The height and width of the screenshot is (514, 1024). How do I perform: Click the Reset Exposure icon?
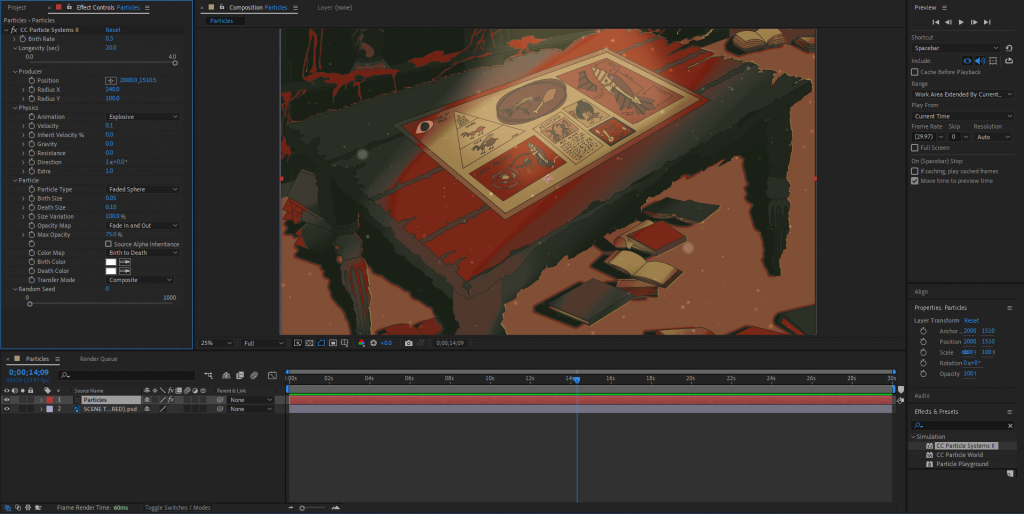(374, 343)
